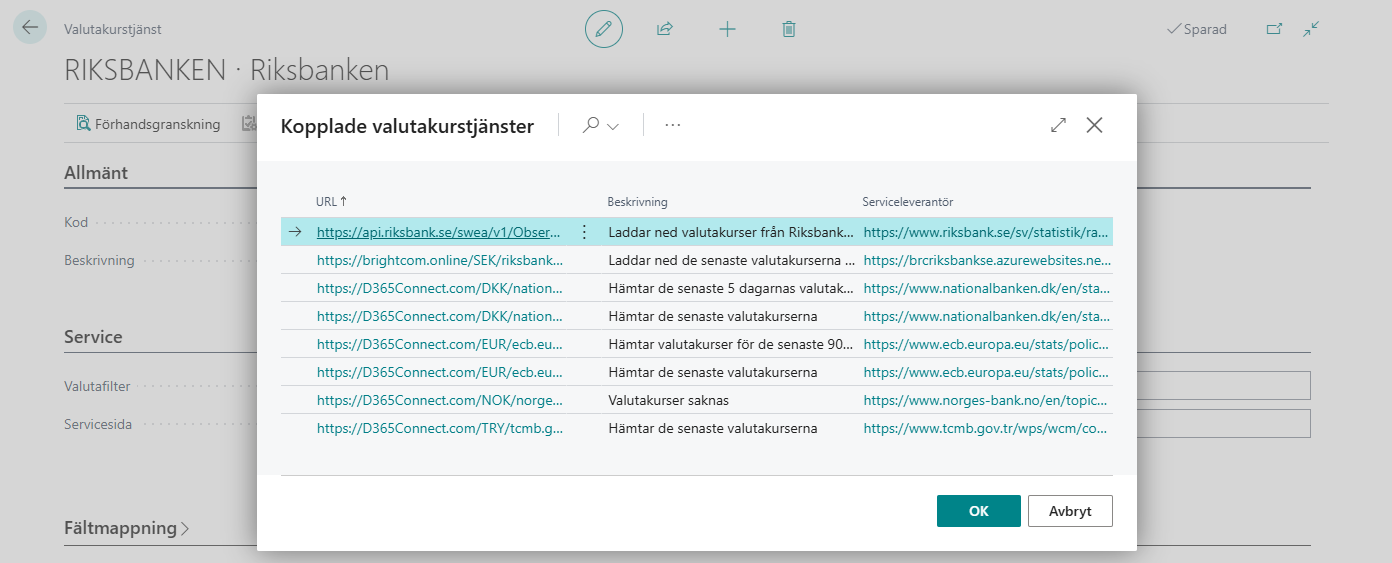The height and width of the screenshot is (563, 1392).
Task: Click the search magnifier in dialog
Action: point(591,125)
